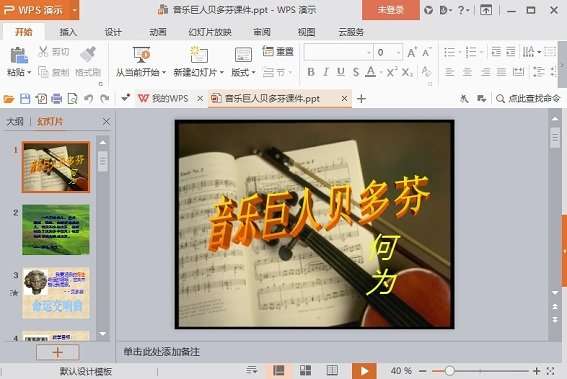This screenshot has width=567, height=379.
Task: Open the folder icon to open file
Action: [9, 98]
